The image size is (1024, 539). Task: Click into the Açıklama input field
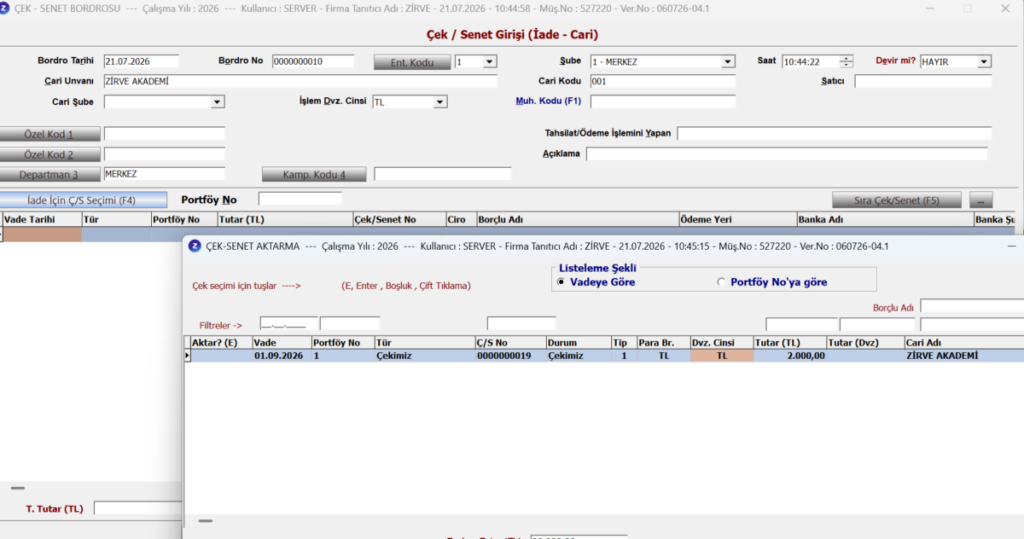(786, 154)
